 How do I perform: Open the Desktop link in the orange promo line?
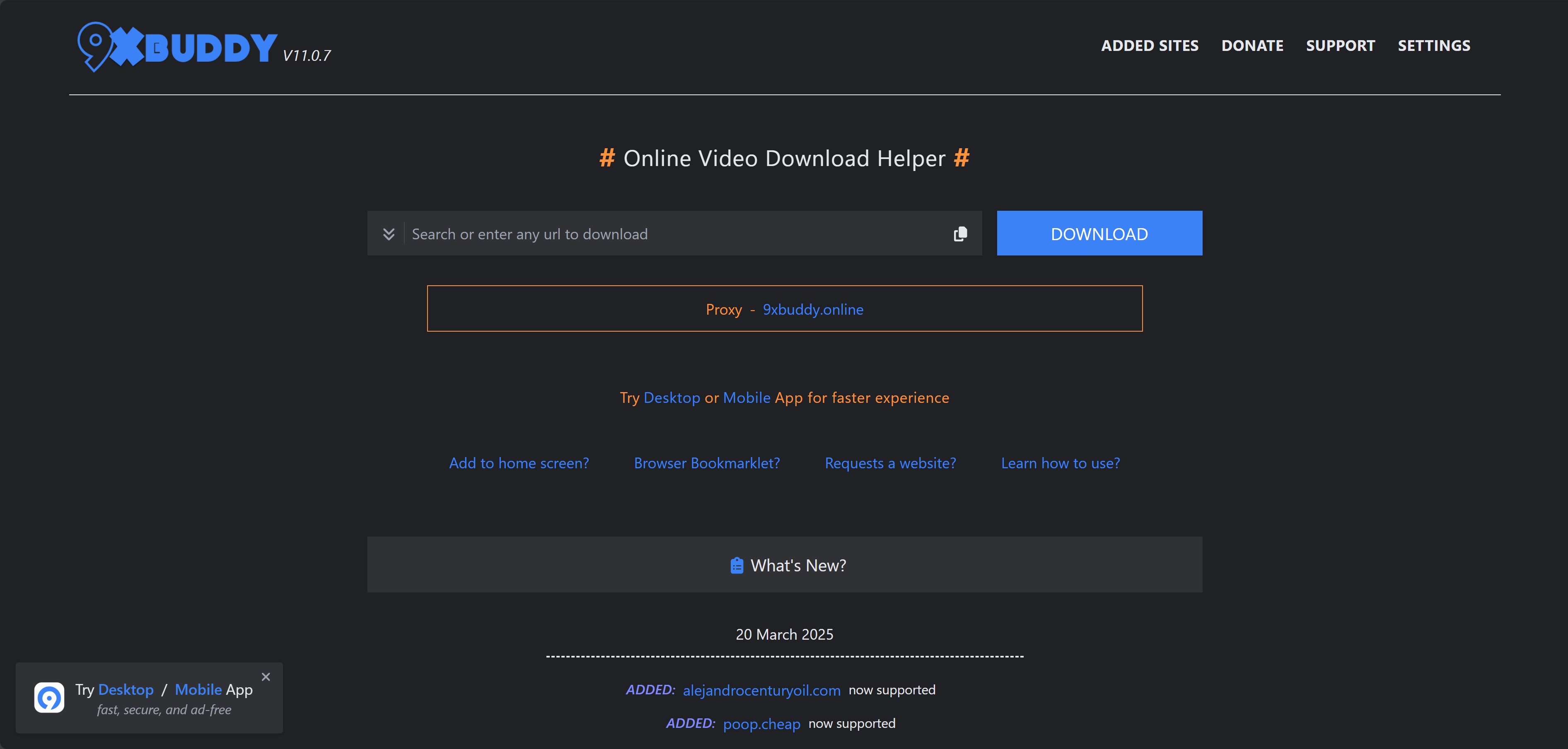click(x=672, y=398)
